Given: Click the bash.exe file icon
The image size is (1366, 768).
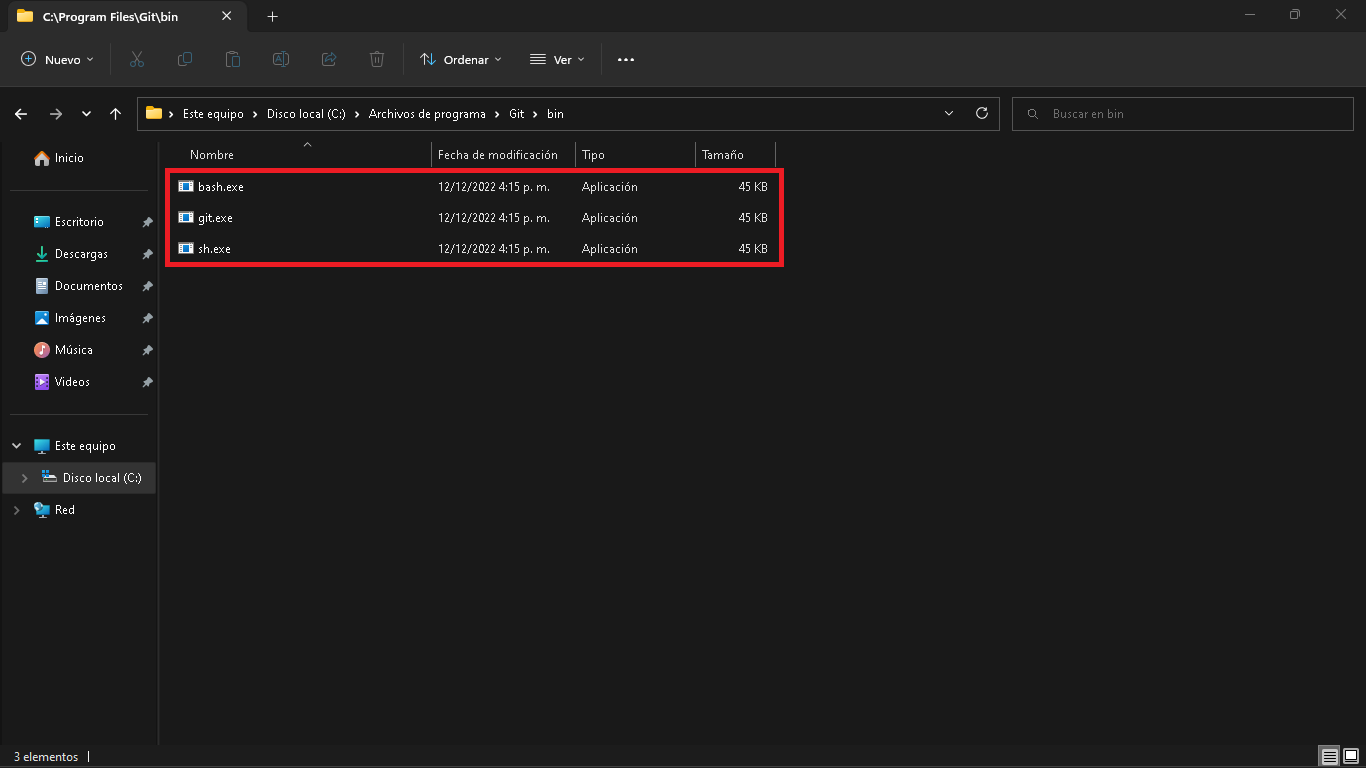Looking at the screenshot, I should (186, 187).
